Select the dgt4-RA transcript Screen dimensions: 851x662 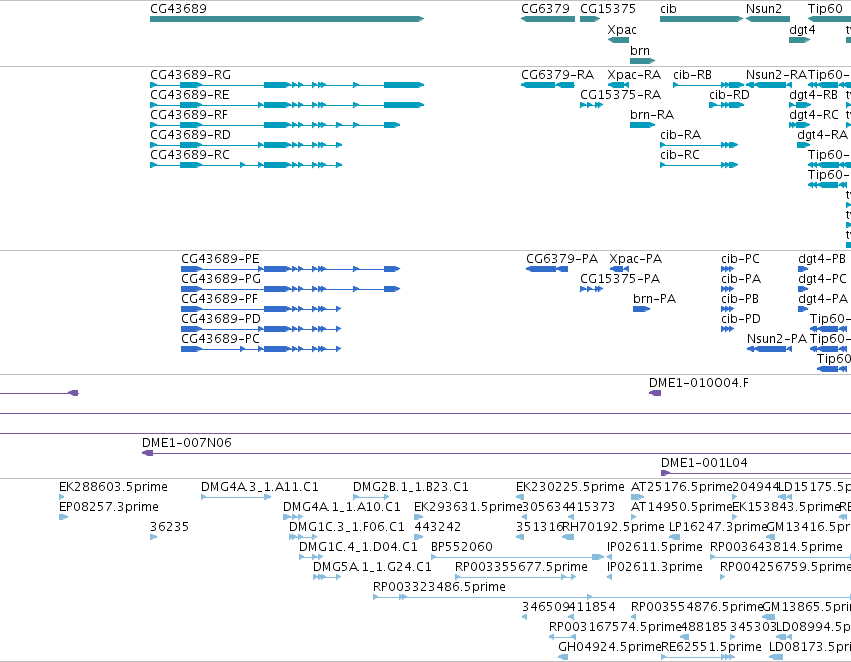[803, 145]
